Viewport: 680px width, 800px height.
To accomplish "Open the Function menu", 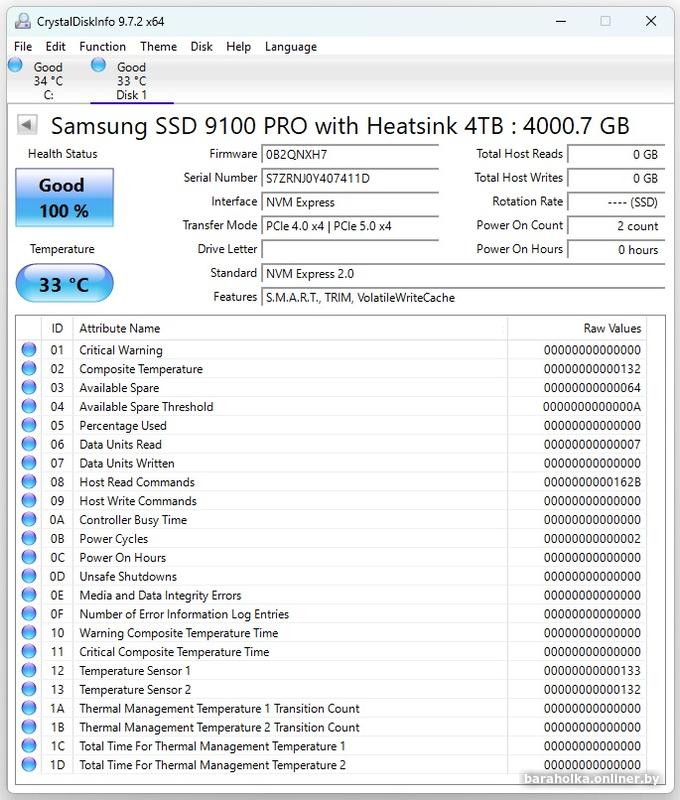I will (x=102, y=46).
